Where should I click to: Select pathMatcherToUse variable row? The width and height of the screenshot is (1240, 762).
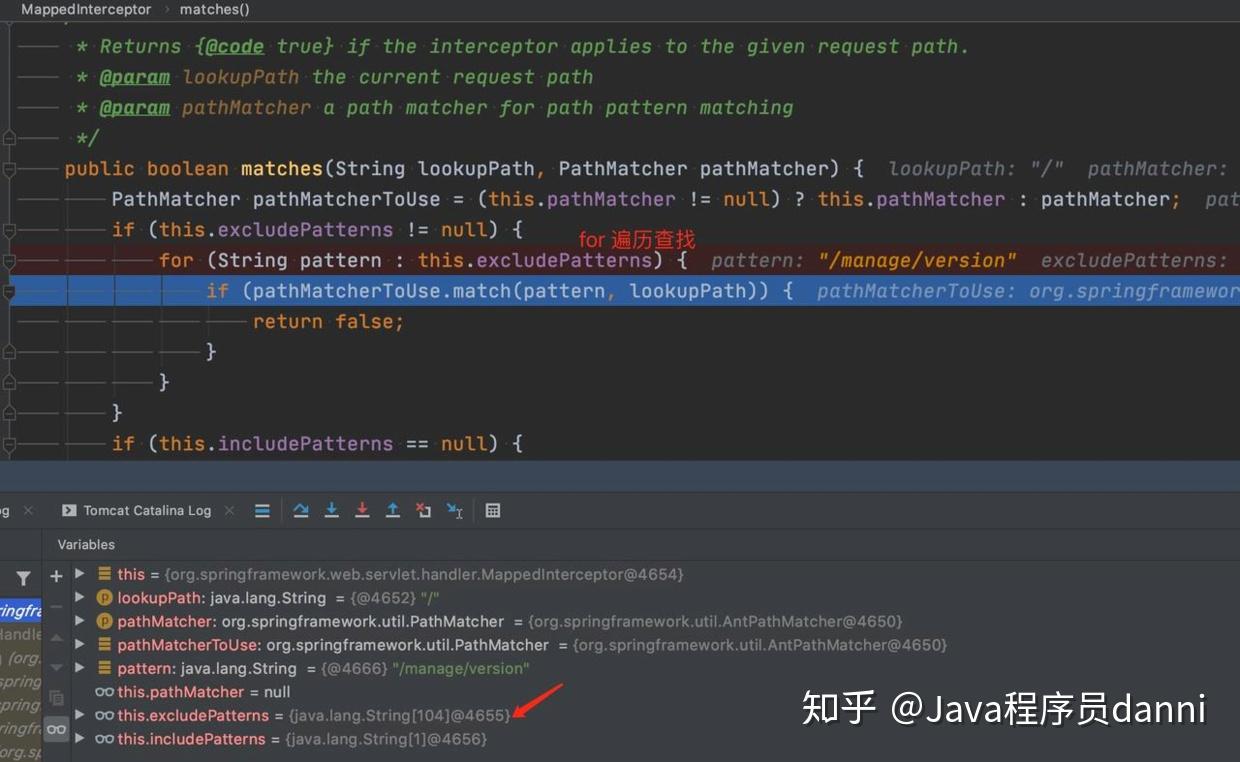point(522,645)
